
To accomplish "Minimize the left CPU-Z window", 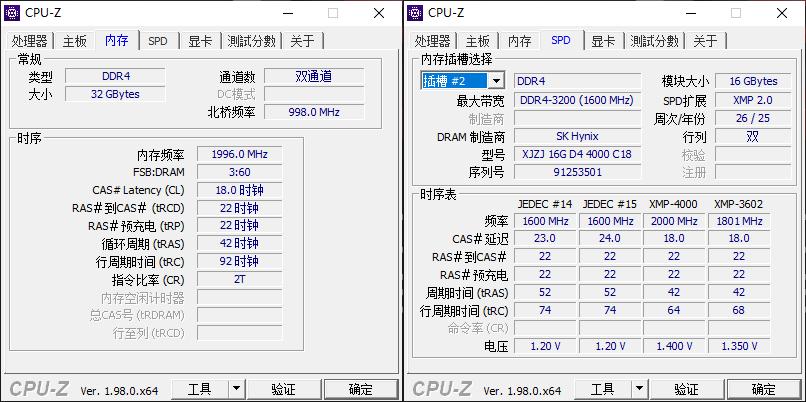I will coord(286,13).
